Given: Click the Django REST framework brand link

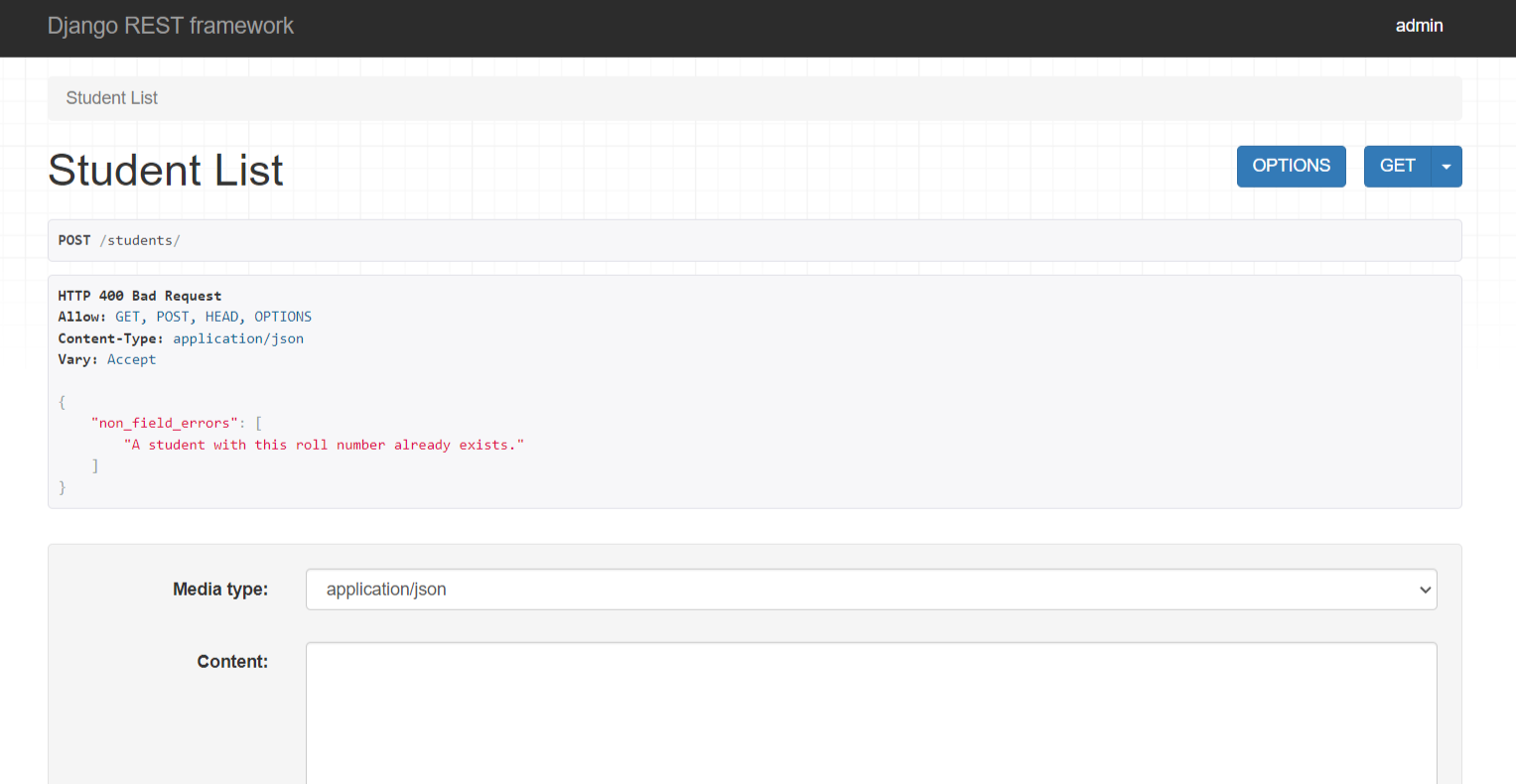Looking at the screenshot, I should pos(171,26).
